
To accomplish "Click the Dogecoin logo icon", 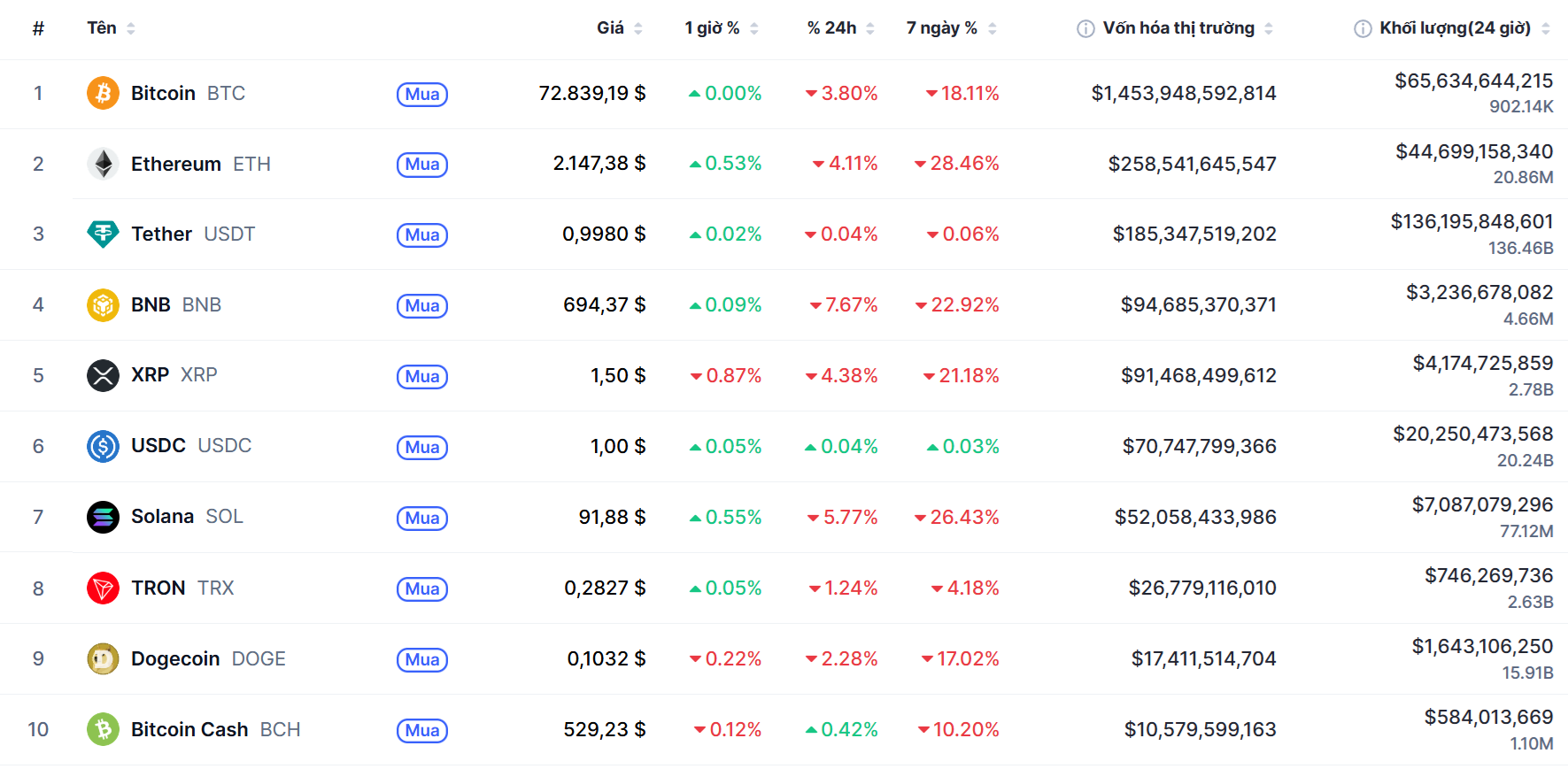I will pyautogui.click(x=103, y=658).
